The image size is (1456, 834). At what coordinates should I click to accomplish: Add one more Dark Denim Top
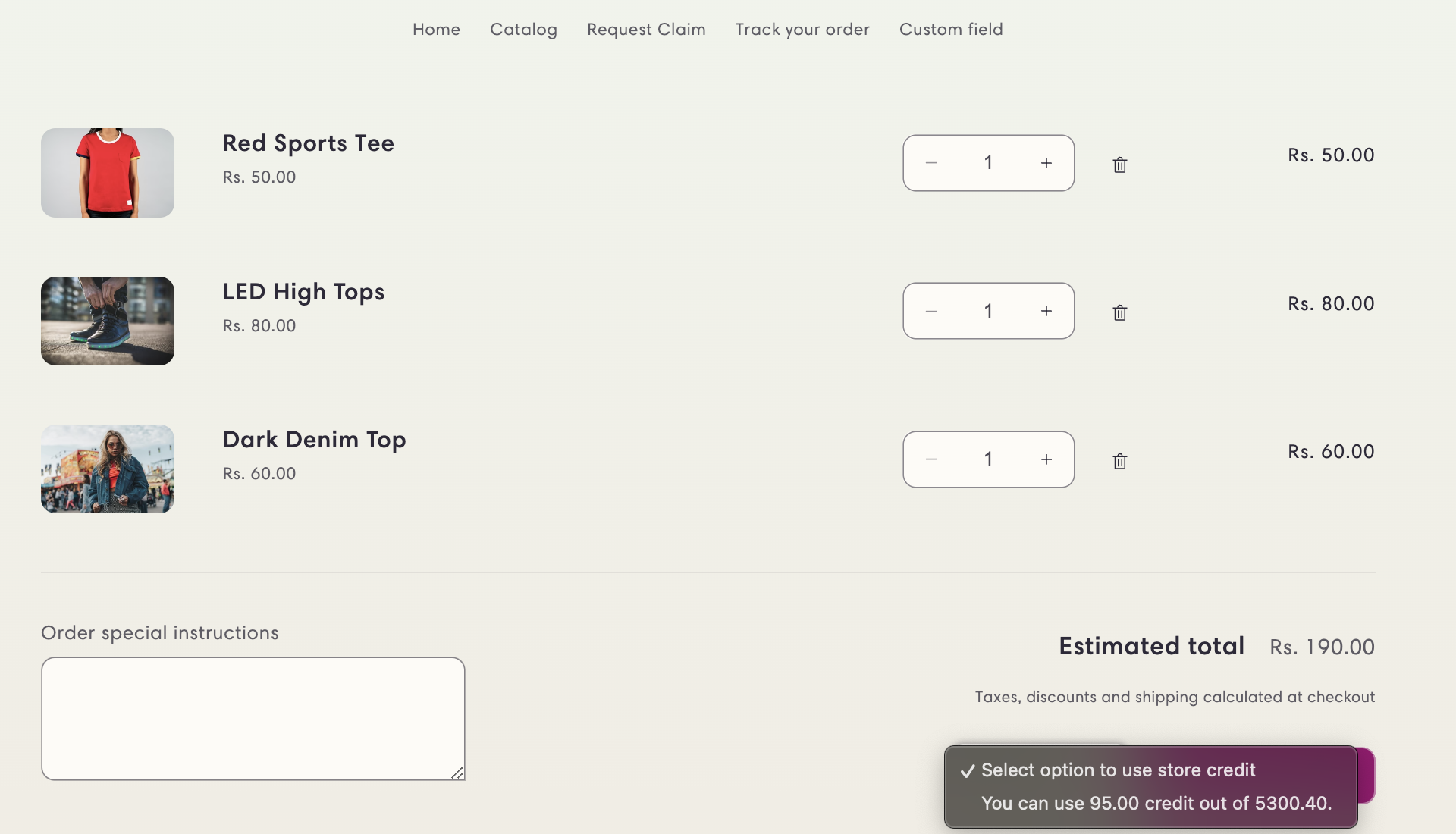(x=1046, y=459)
